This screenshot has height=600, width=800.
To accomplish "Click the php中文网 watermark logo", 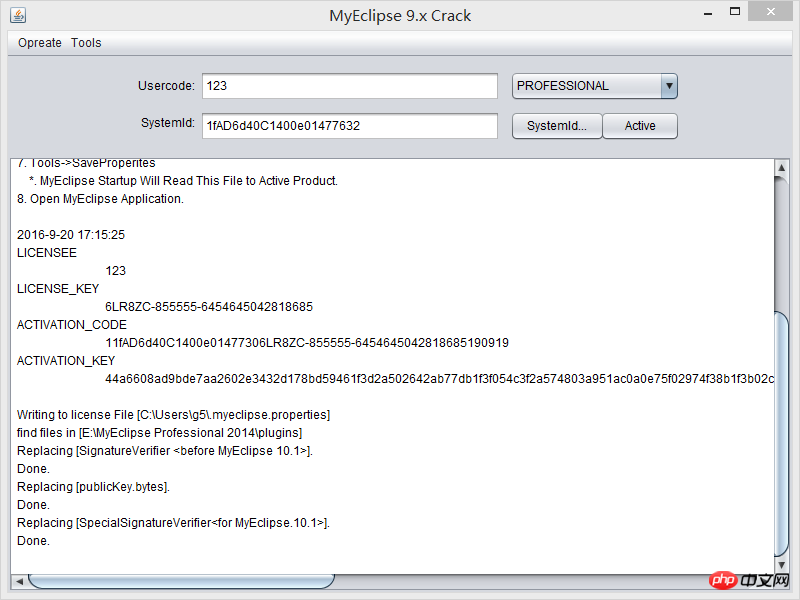I will [x=748, y=580].
